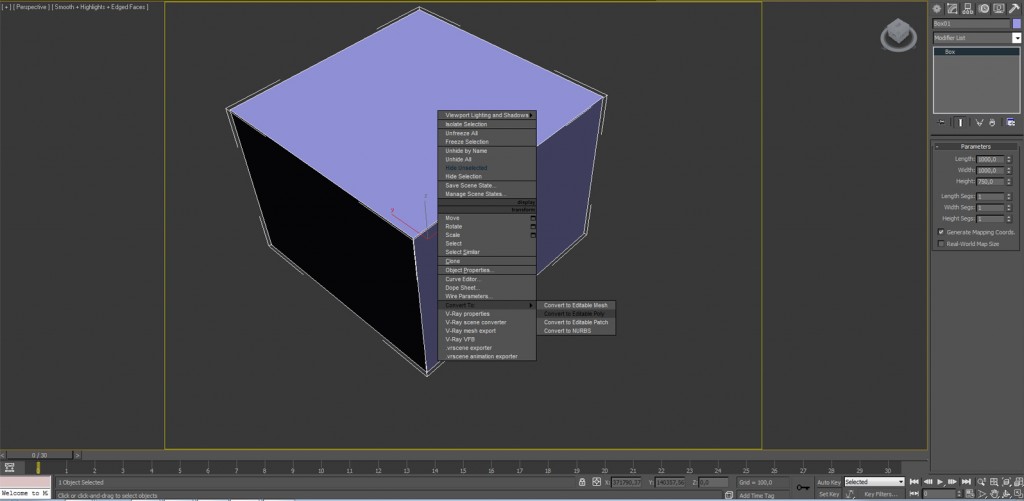1024x501 pixels.
Task: Step to the next frame
Action: (952, 482)
